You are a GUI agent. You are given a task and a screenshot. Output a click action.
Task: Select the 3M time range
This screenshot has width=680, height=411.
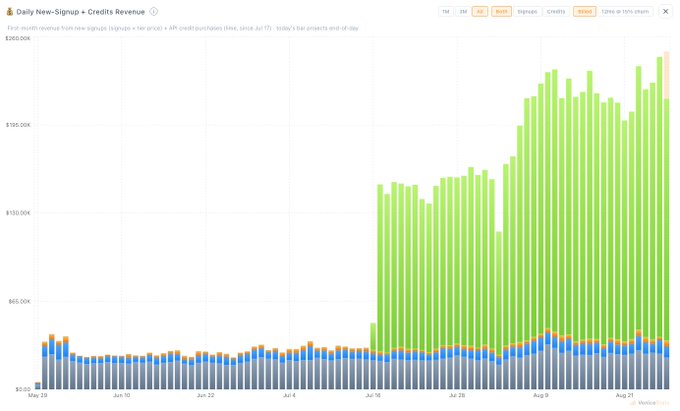pyautogui.click(x=463, y=12)
